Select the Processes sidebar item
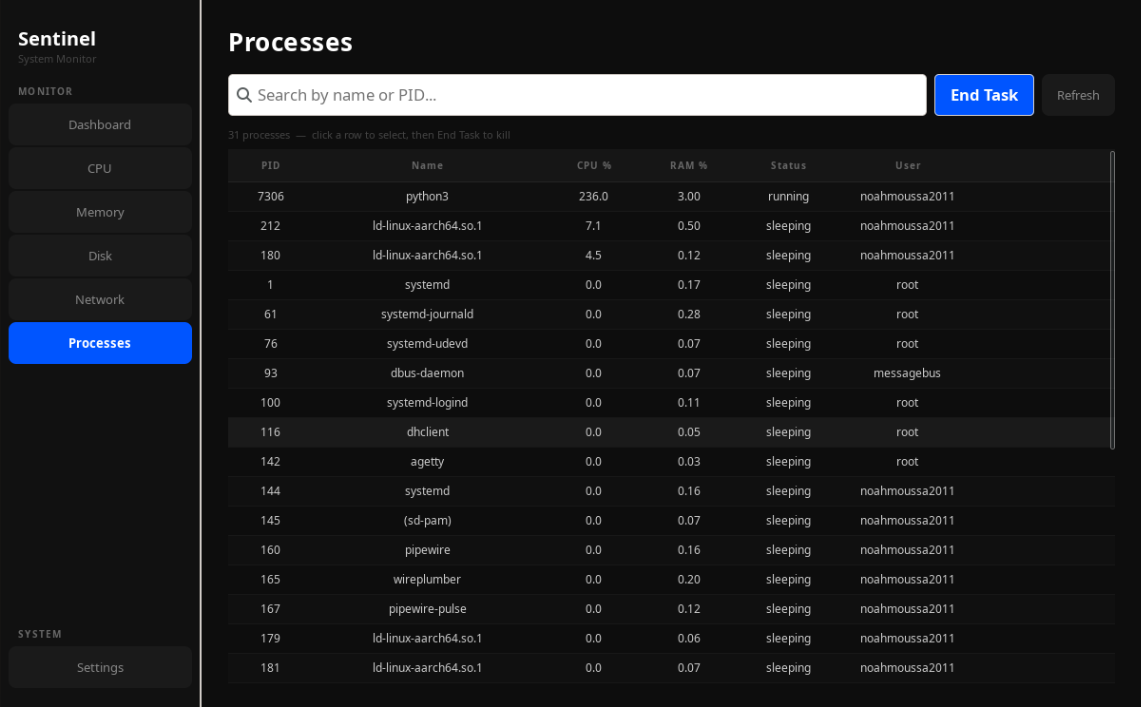Viewport: 1141px width, 707px height. [99, 342]
